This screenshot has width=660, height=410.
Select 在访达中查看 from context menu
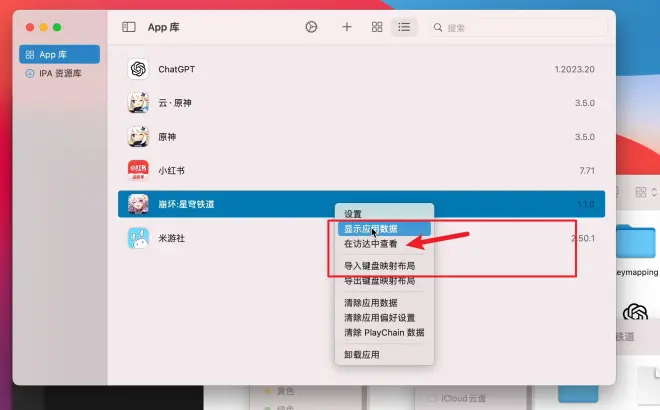click(370, 243)
